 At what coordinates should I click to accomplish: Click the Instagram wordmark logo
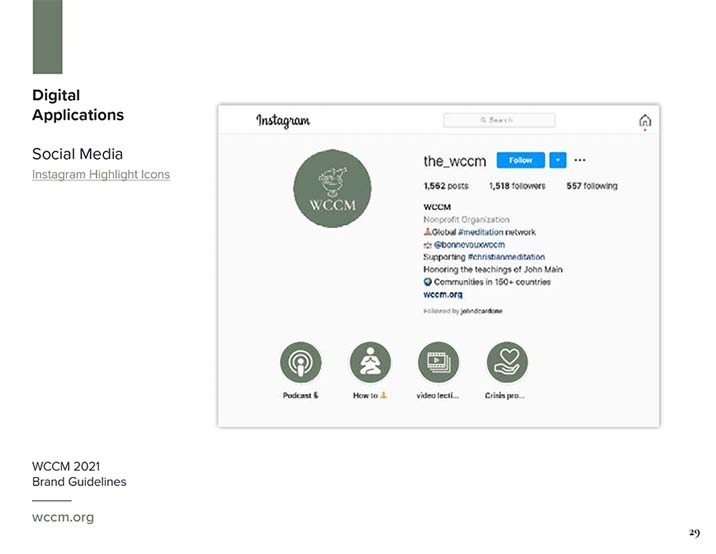click(x=283, y=121)
